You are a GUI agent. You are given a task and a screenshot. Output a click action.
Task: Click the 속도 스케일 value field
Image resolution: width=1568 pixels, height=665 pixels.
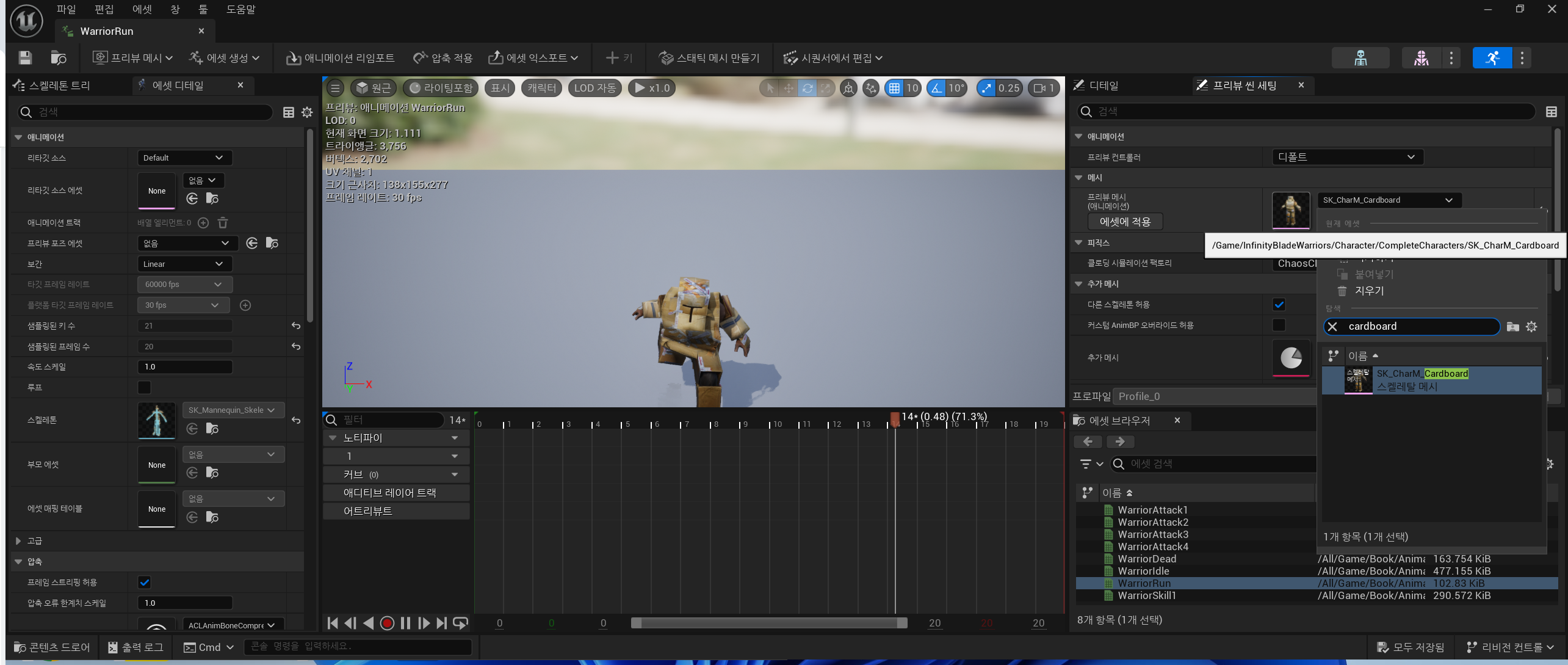pos(185,367)
